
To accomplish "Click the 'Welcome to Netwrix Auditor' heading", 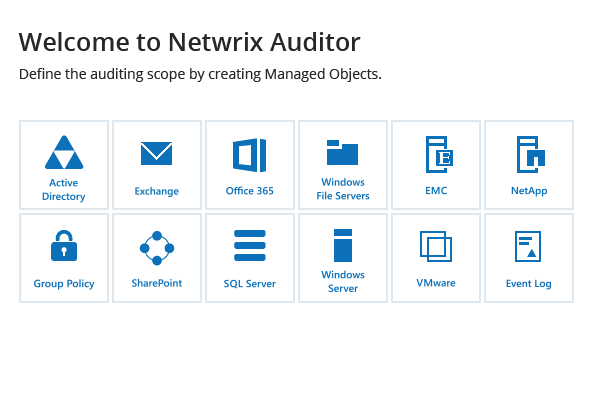I will point(189,42).
